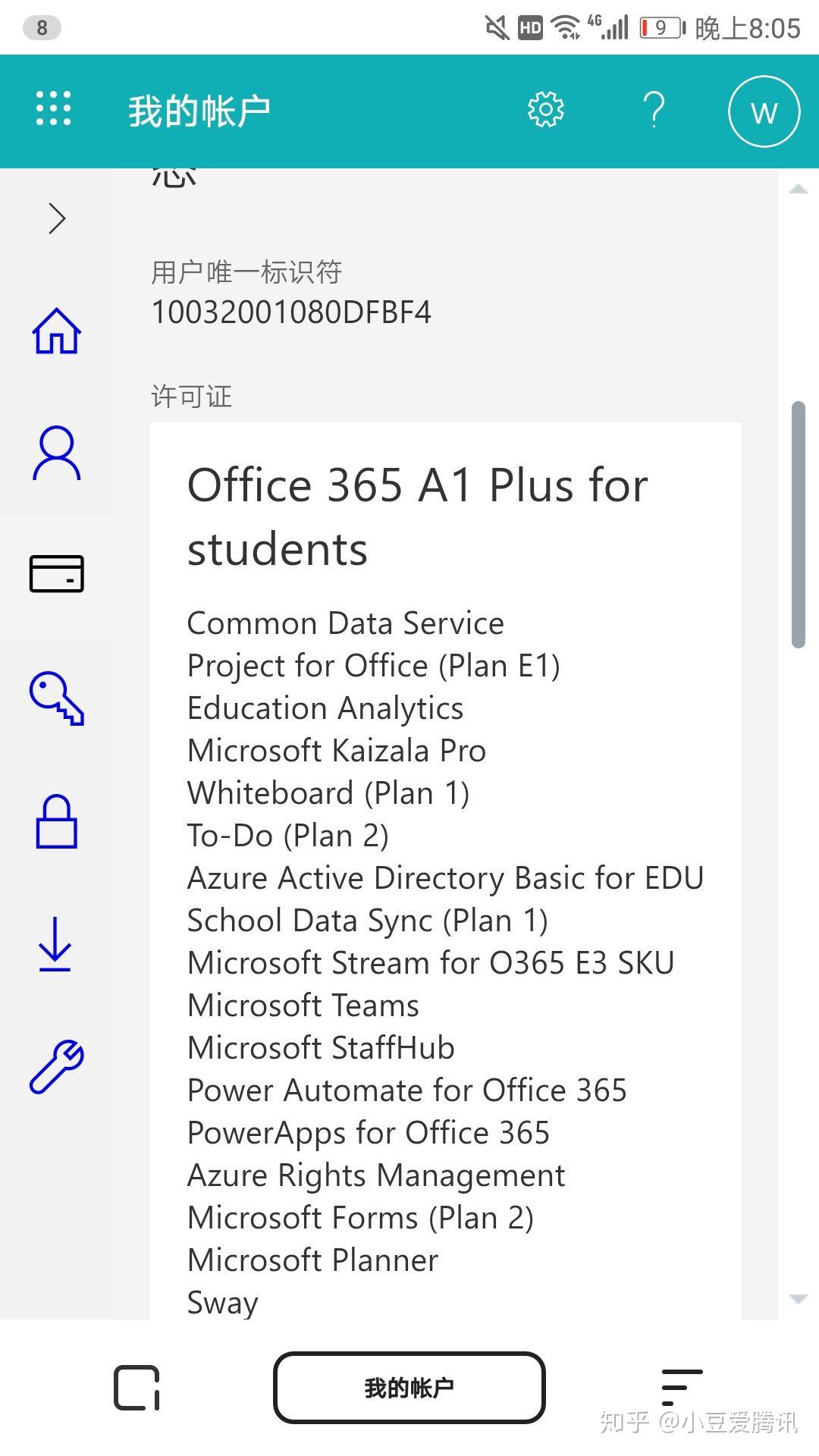Open security key icon in sidebar
This screenshot has width=819, height=1456.
tap(57, 698)
